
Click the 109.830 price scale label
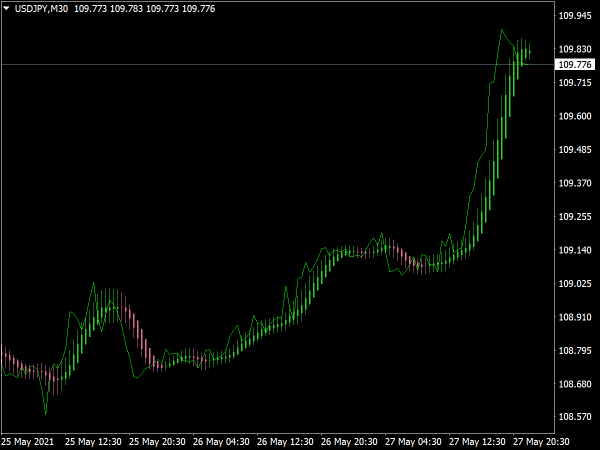coord(575,49)
